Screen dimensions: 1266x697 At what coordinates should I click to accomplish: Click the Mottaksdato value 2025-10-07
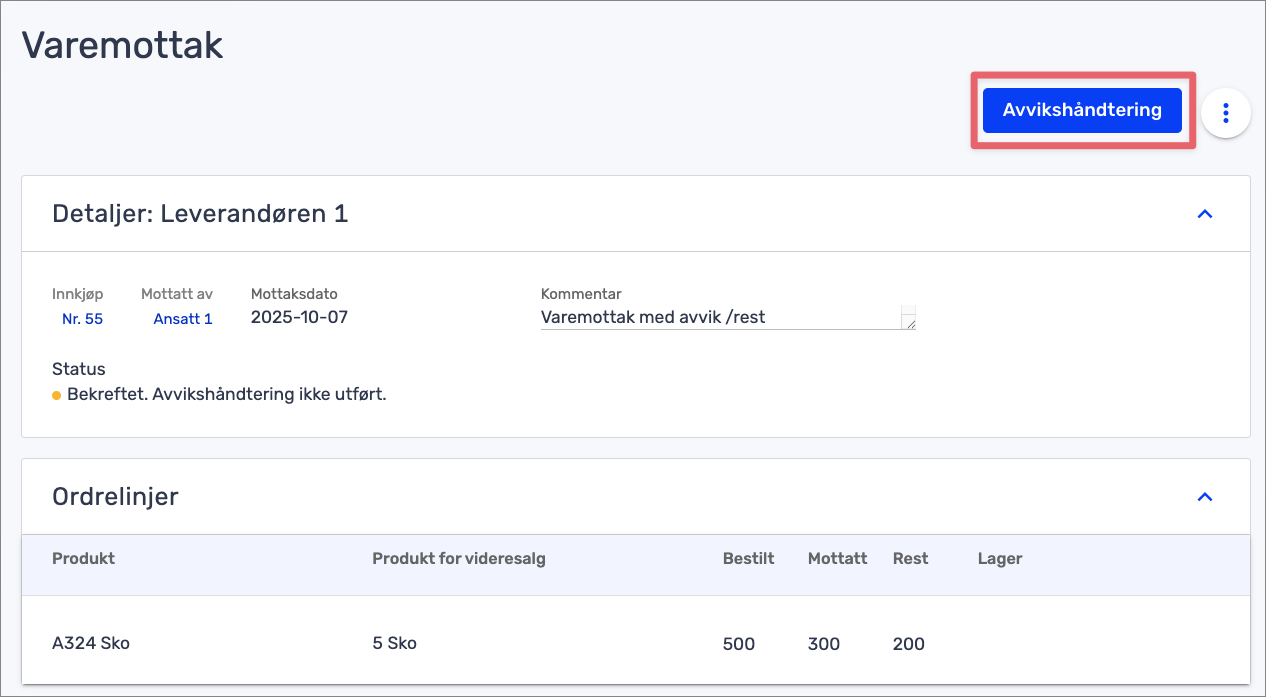299,318
